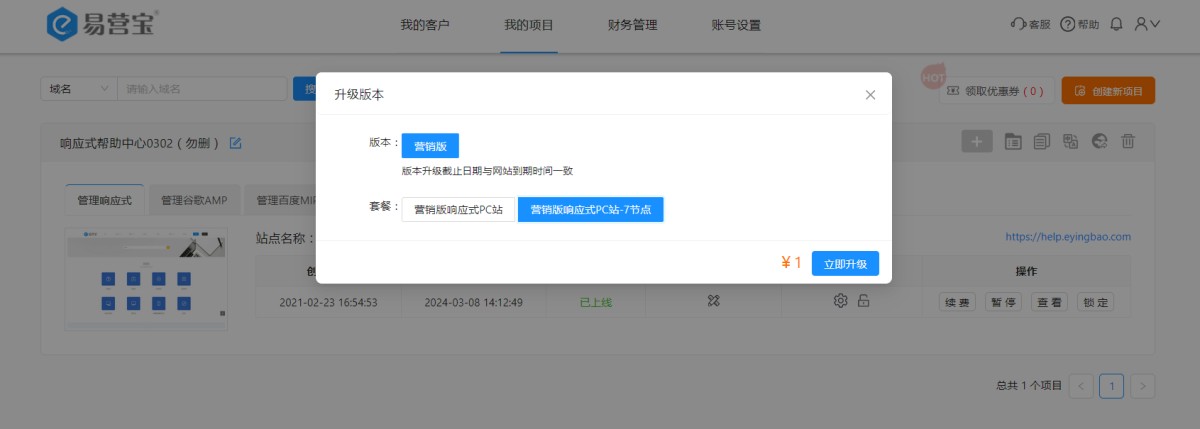Click the 易营宝 logo

click(x=103, y=25)
